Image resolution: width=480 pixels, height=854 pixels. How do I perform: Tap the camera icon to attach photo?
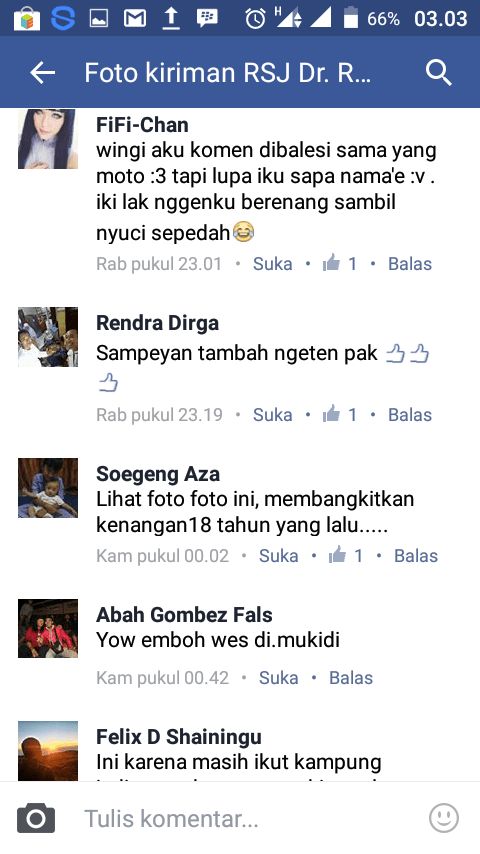[x=36, y=818]
